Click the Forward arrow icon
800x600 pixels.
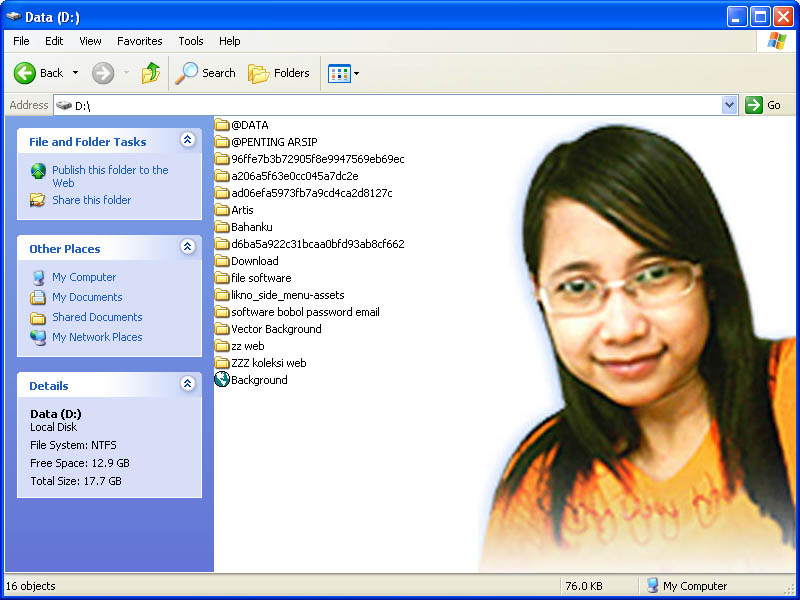tap(103, 73)
